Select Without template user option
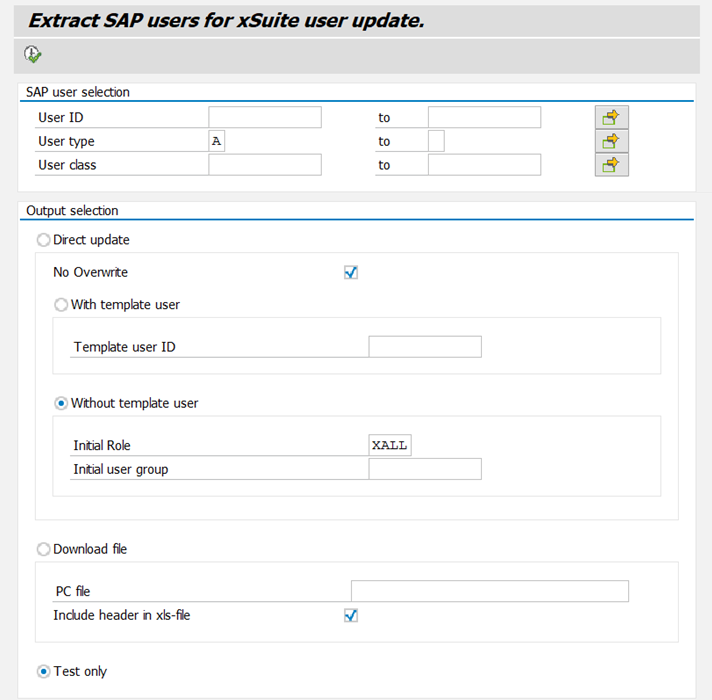 tap(61, 403)
